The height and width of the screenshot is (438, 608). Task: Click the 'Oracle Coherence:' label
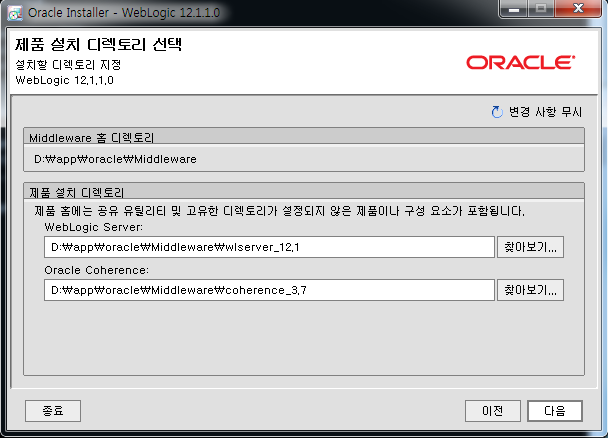pos(97,270)
